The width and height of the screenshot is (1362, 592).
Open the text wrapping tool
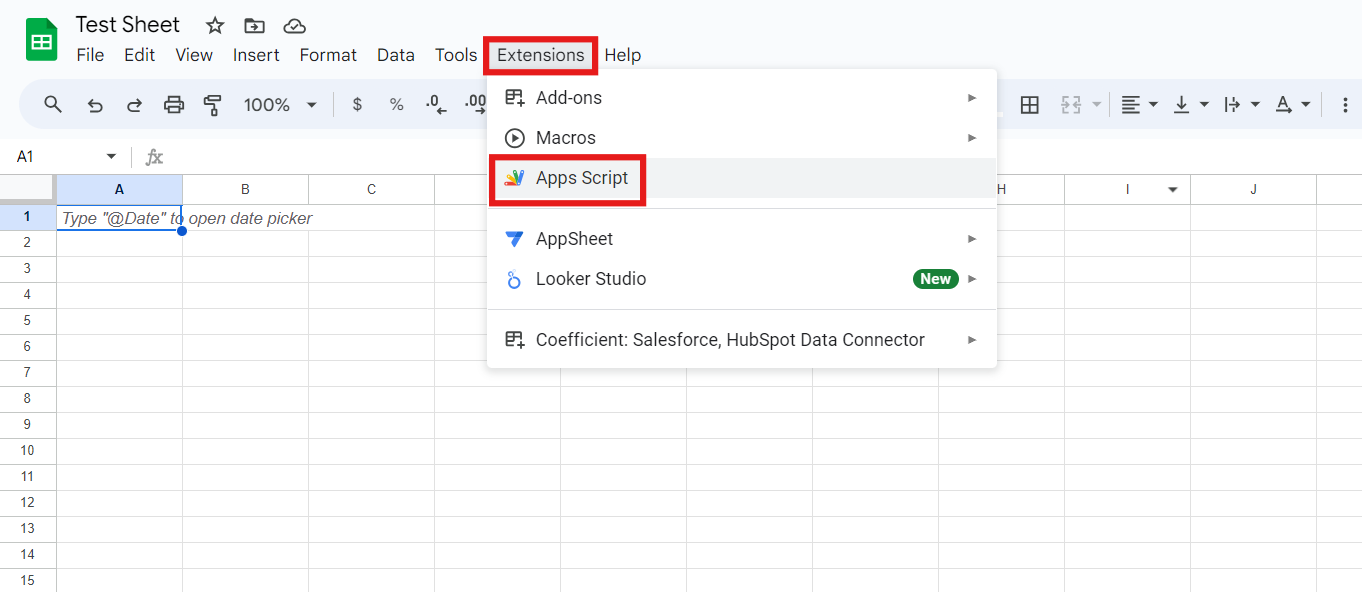[x=1233, y=104]
